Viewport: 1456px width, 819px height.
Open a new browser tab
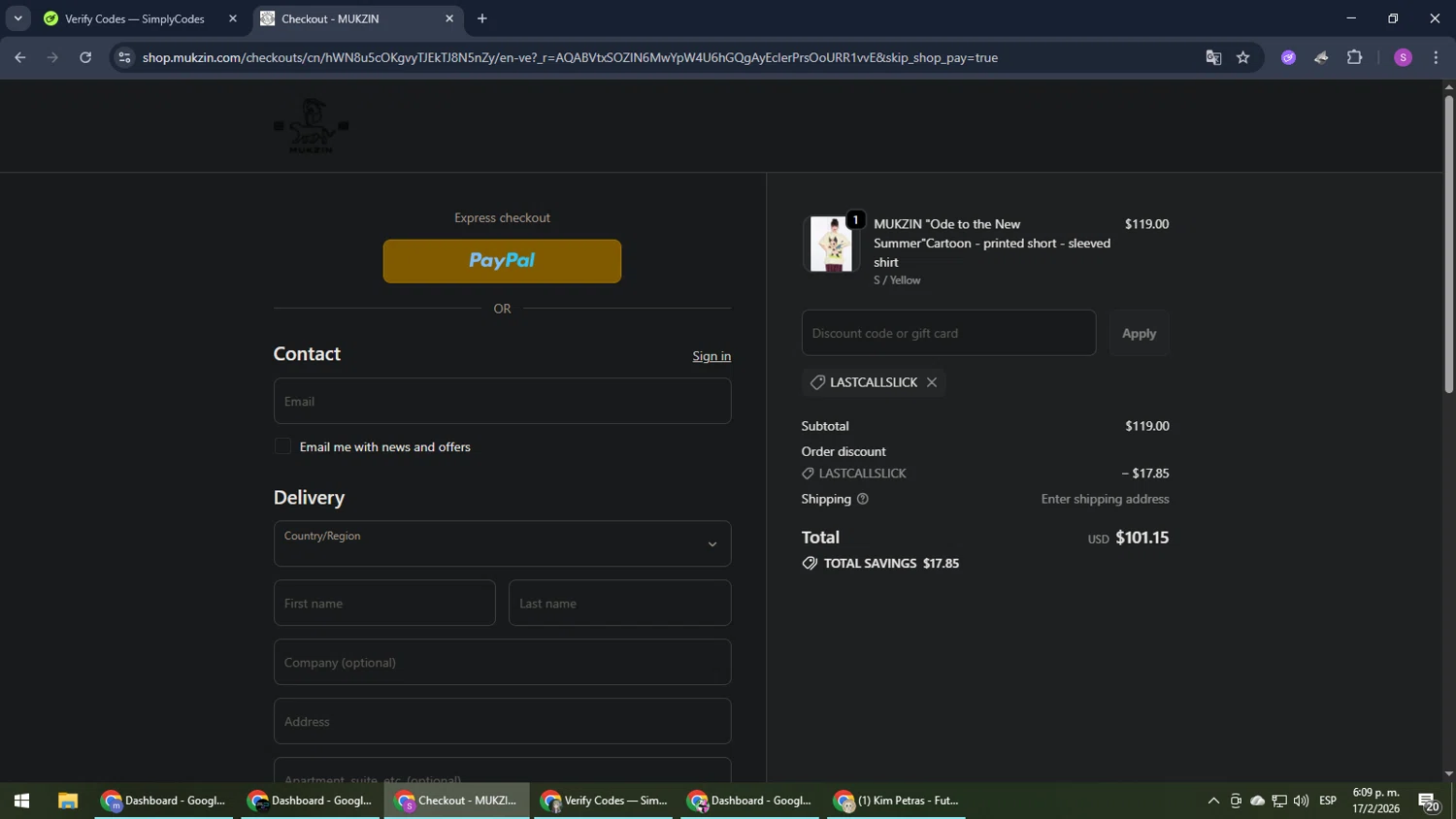click(482, 18)
